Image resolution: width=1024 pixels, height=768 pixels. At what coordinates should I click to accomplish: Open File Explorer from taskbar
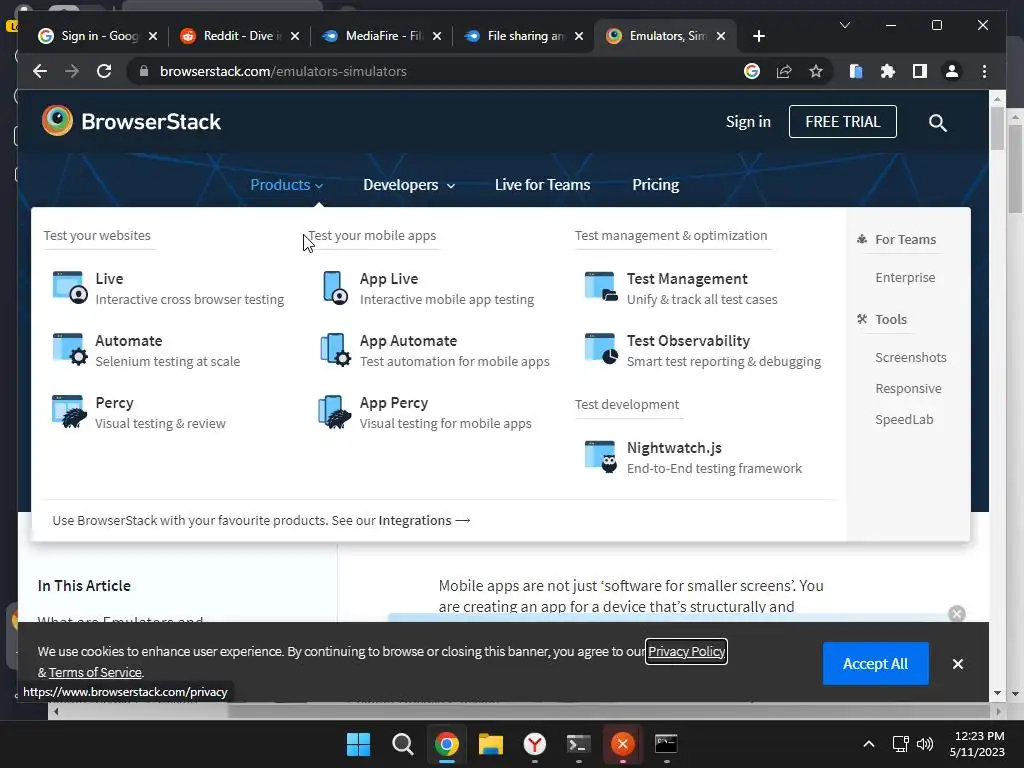pyautogui.click(x=490, y=744)
